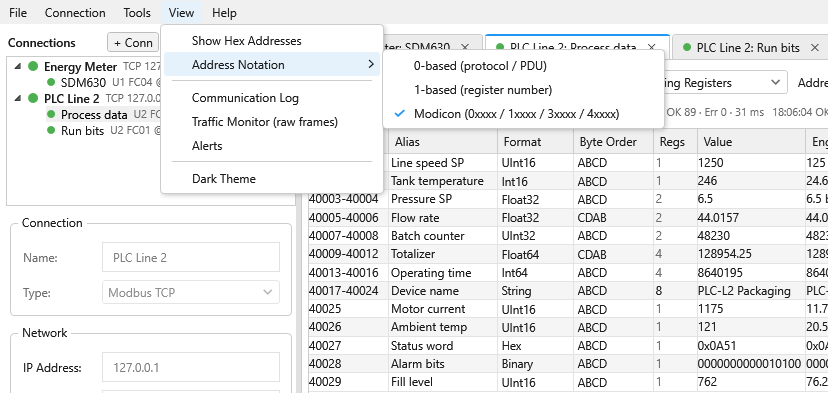Close the open View menu
The height and width of the screenshot is (393, 828).
(x=181, y=13)
